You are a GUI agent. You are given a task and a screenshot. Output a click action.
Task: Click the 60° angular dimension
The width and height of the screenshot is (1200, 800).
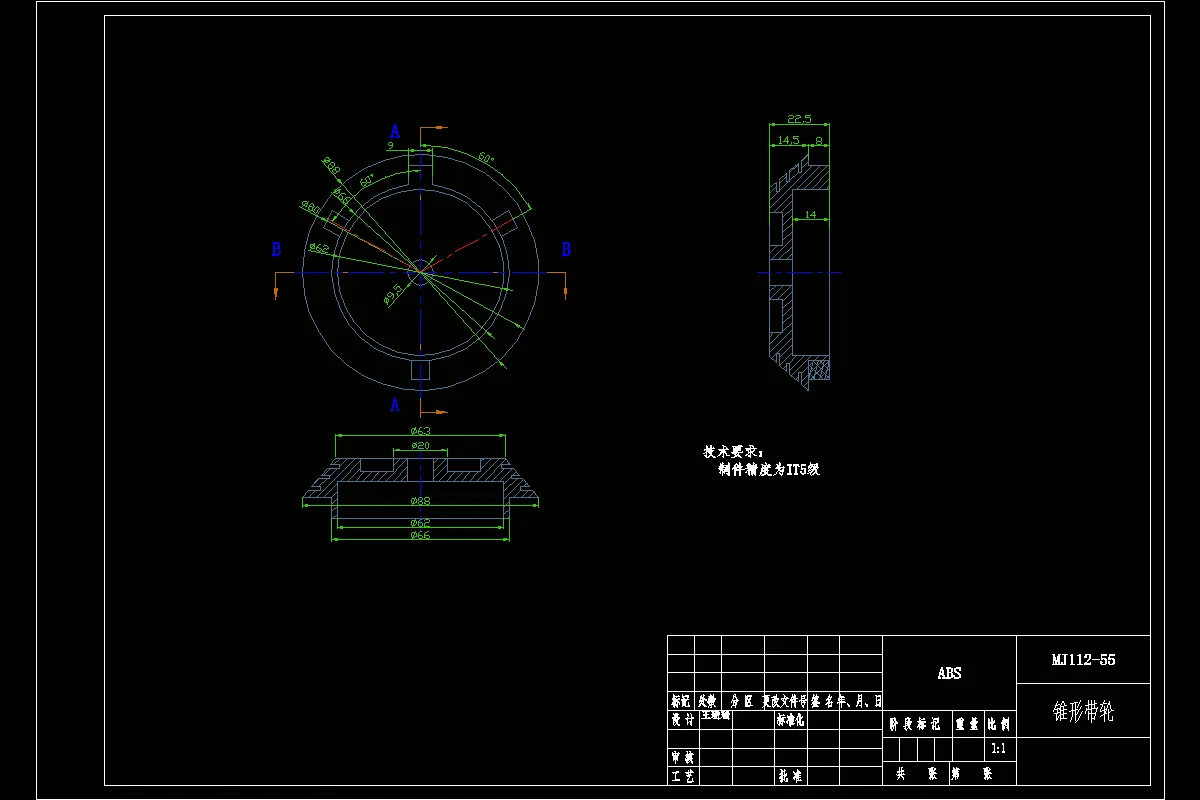(x=484, y=157)
